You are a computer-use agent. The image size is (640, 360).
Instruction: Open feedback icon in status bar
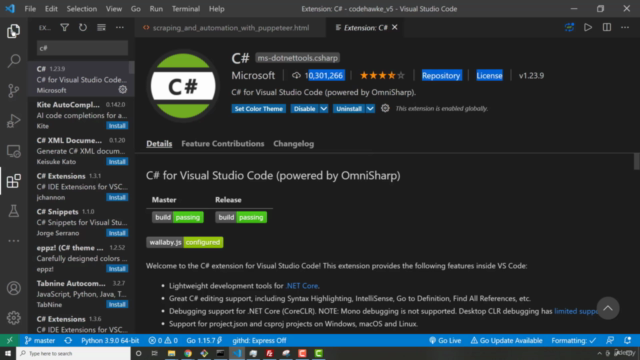tap(610, 340)
